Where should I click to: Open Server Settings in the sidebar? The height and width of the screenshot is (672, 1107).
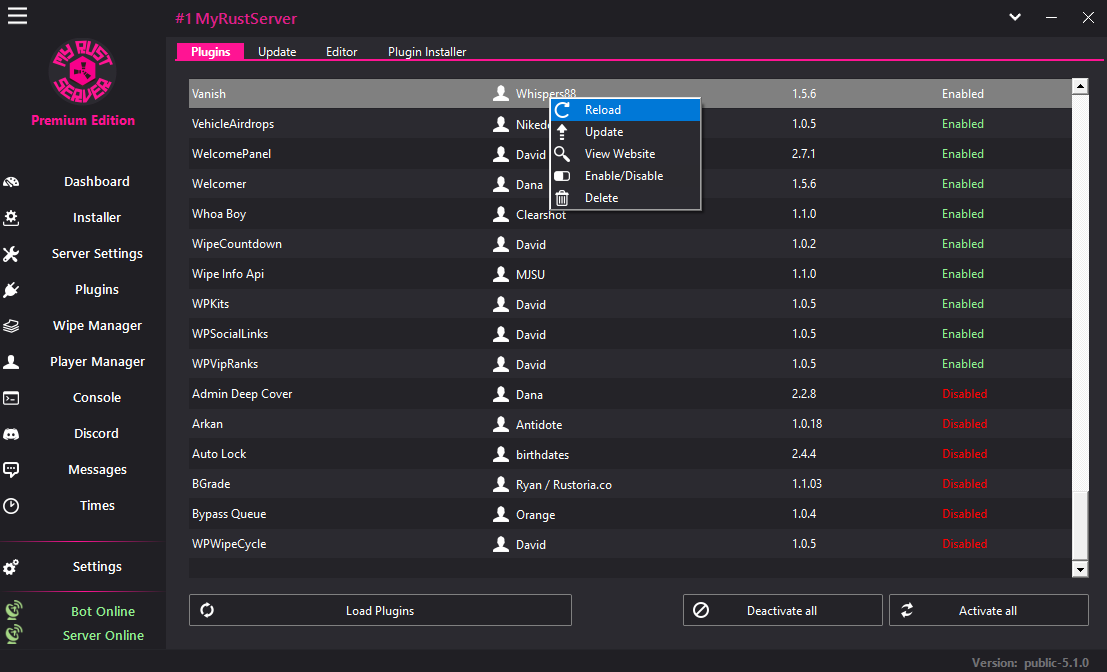tap(97, 253)
